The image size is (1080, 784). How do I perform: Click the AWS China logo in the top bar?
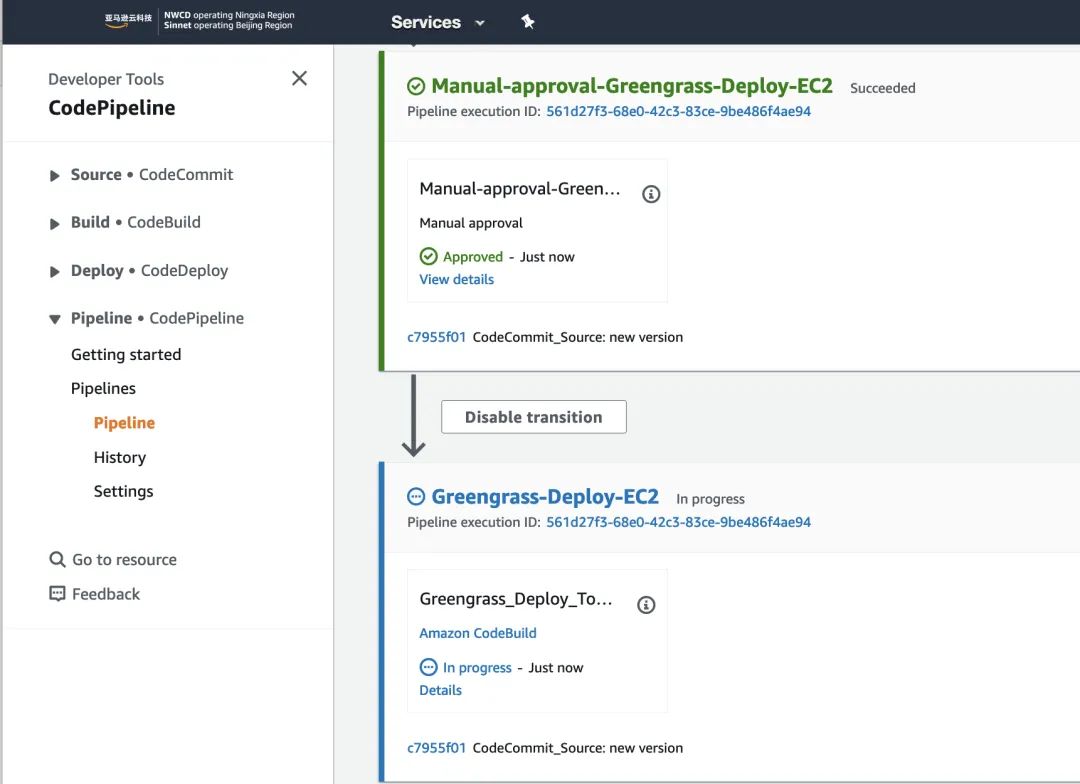click(x=130, y=21)
